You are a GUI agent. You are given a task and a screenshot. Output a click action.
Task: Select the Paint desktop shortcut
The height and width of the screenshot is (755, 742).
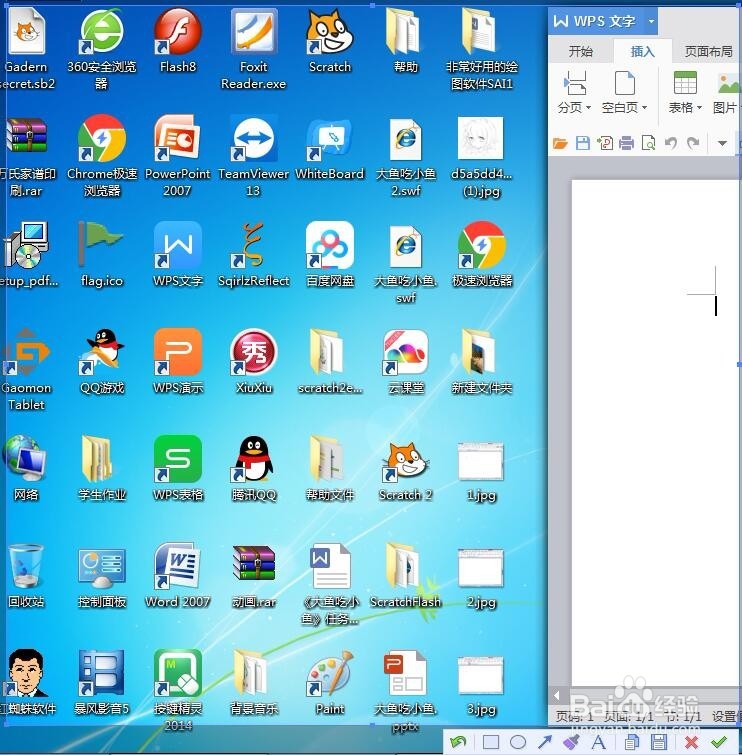click(330, 682)
